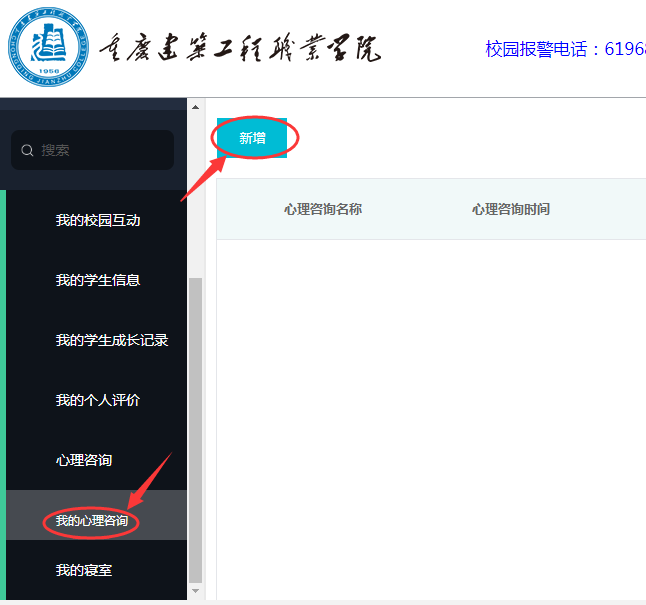Click the college emblem logo
This screenshot has width=646, height=605.
47,47
